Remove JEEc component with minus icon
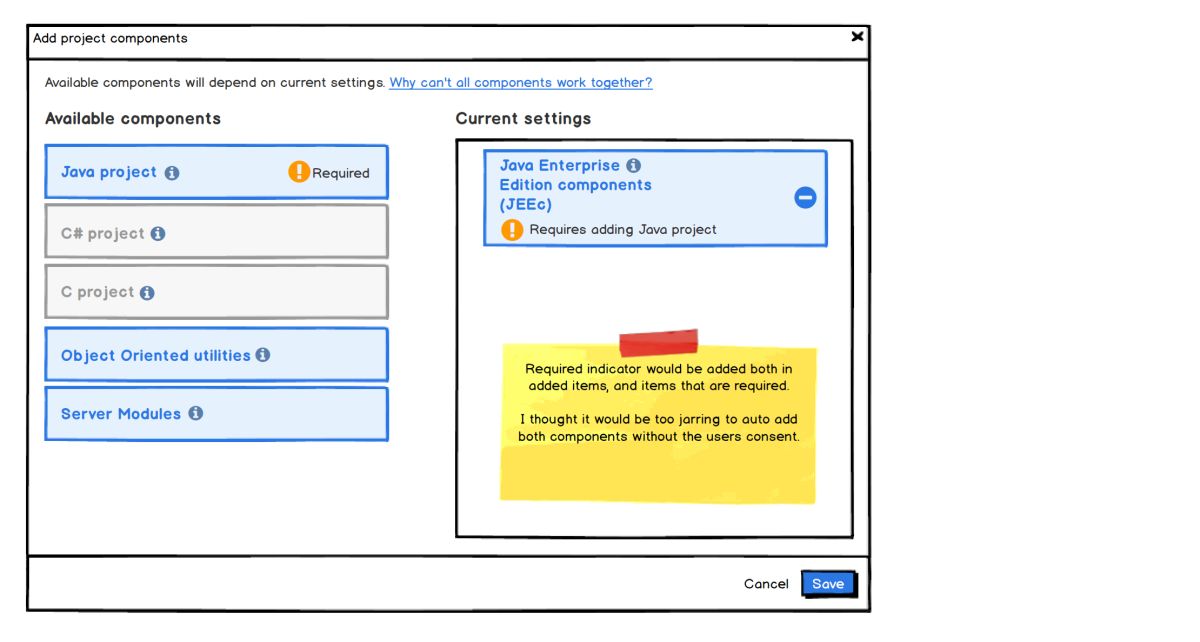Viewport: 1200px width, 642px height. (805, 198)
